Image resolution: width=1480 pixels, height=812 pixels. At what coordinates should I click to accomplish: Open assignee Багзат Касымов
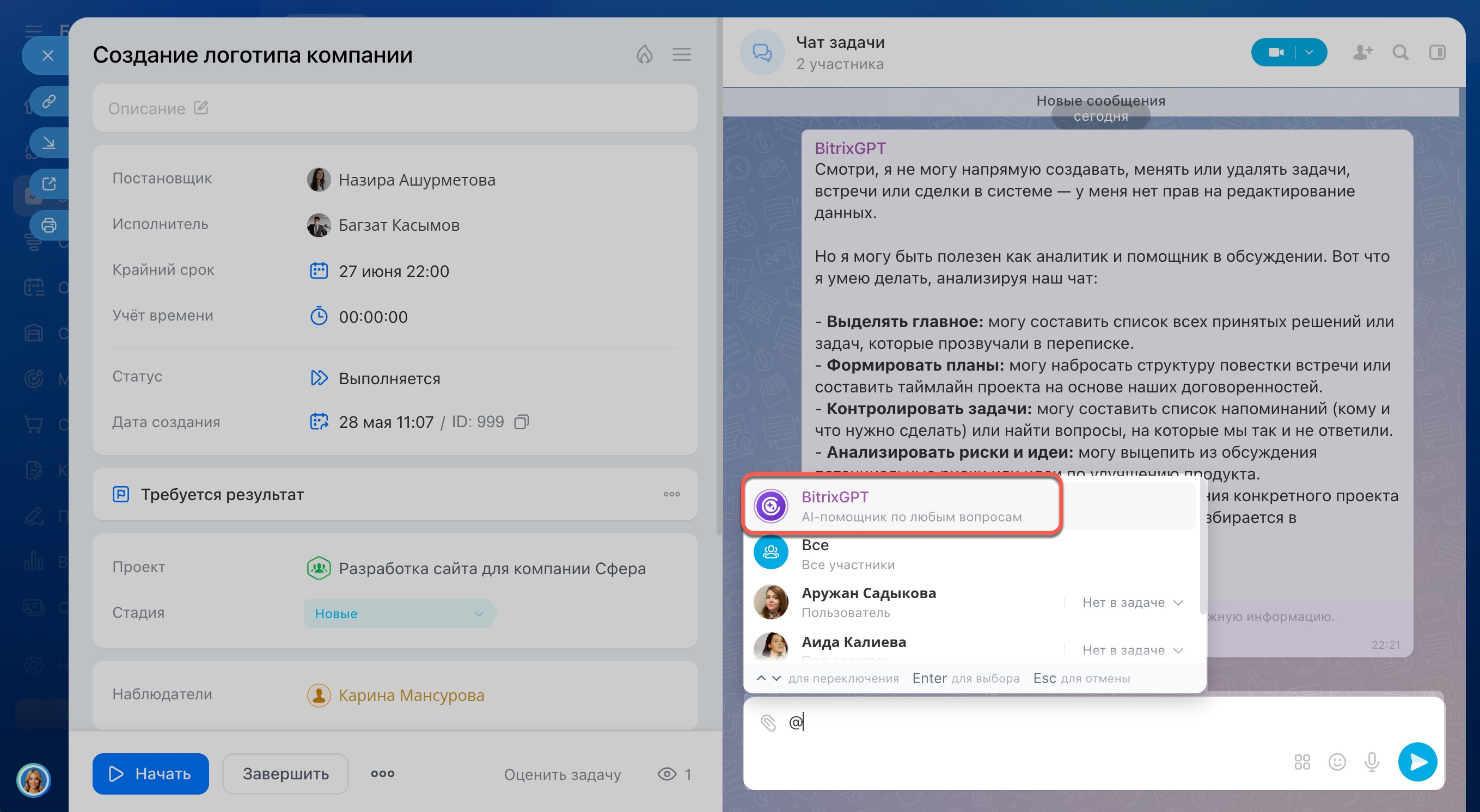click(399, 225)
